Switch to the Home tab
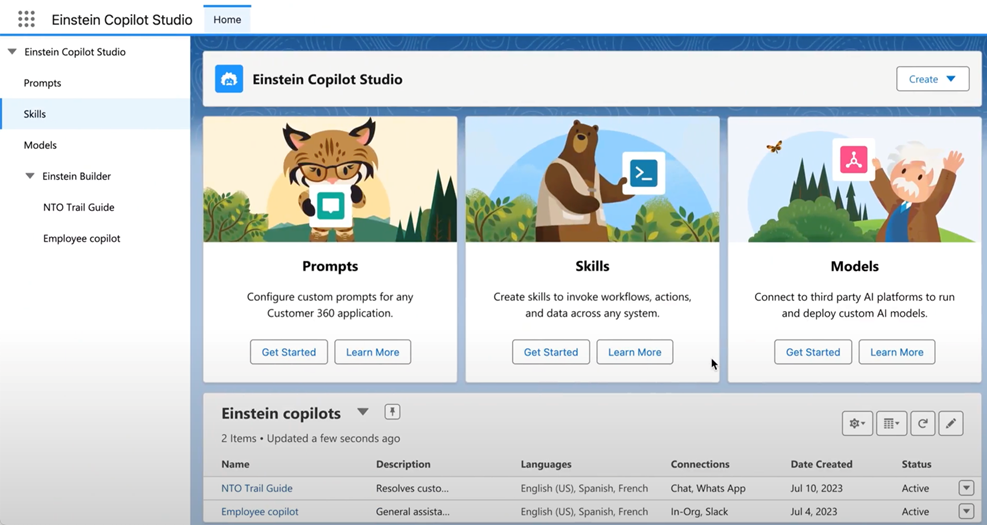Screen dimensions: 987x525 [x=227, y=20]
